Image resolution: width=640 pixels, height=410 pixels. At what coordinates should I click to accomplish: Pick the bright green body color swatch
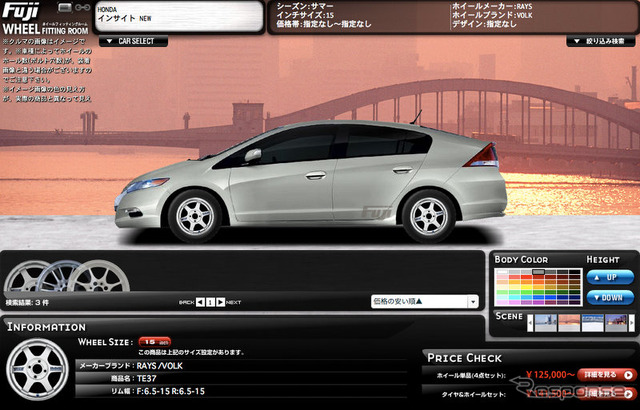tap(527, 292)
